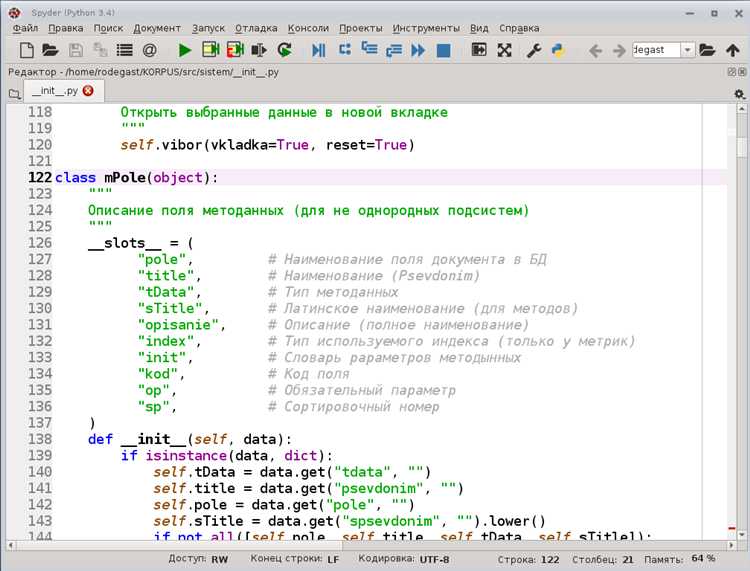Open the Файл menu
The height and width of the screenshot is (571, 750).
click(x=25, y=28)
